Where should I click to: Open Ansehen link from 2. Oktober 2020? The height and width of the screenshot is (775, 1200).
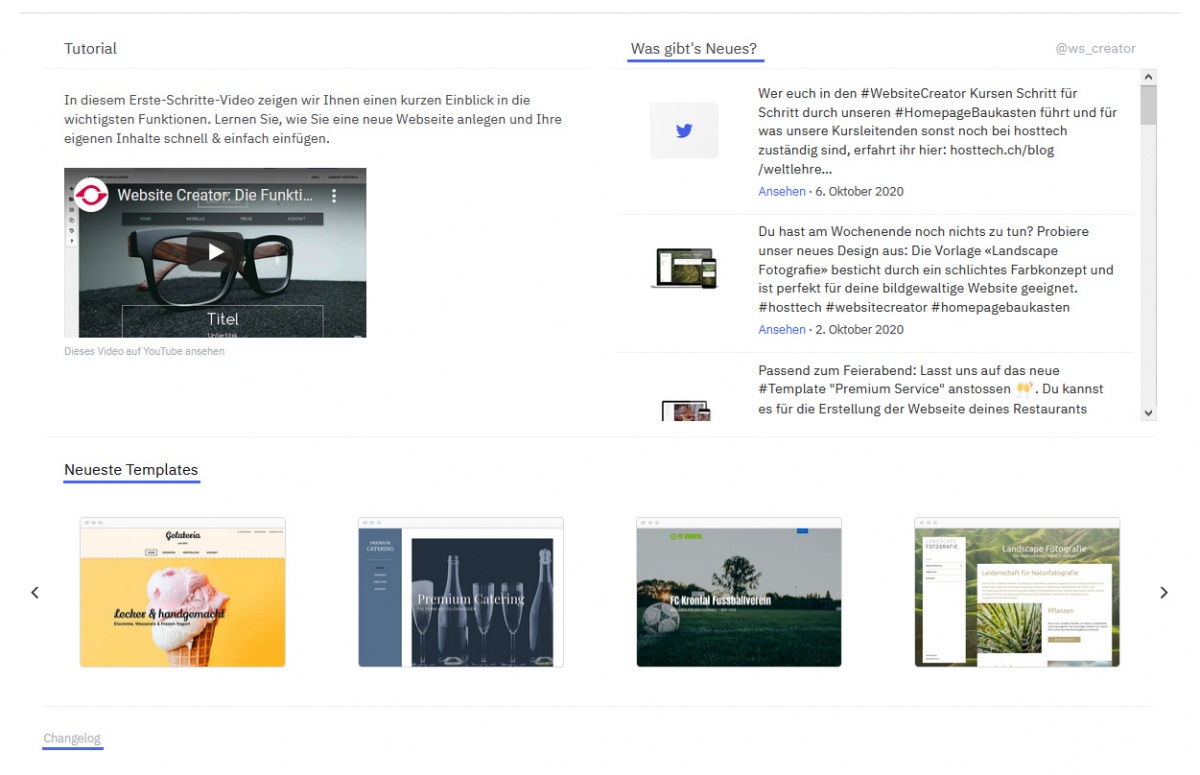(x=781, y=329)
